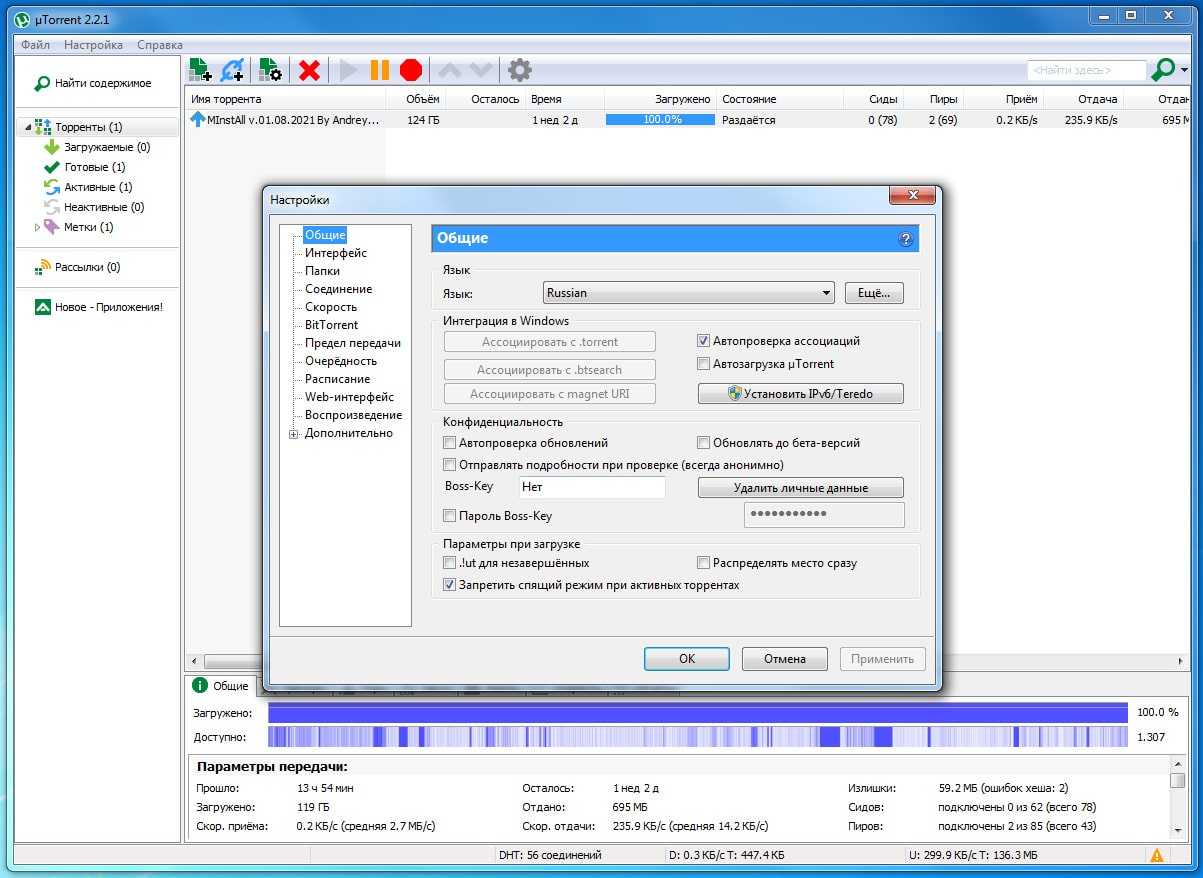Viewport: 1203px width, 878px height.
Task: Select Интерфейс in settings tree
Action: coord(336,253)
